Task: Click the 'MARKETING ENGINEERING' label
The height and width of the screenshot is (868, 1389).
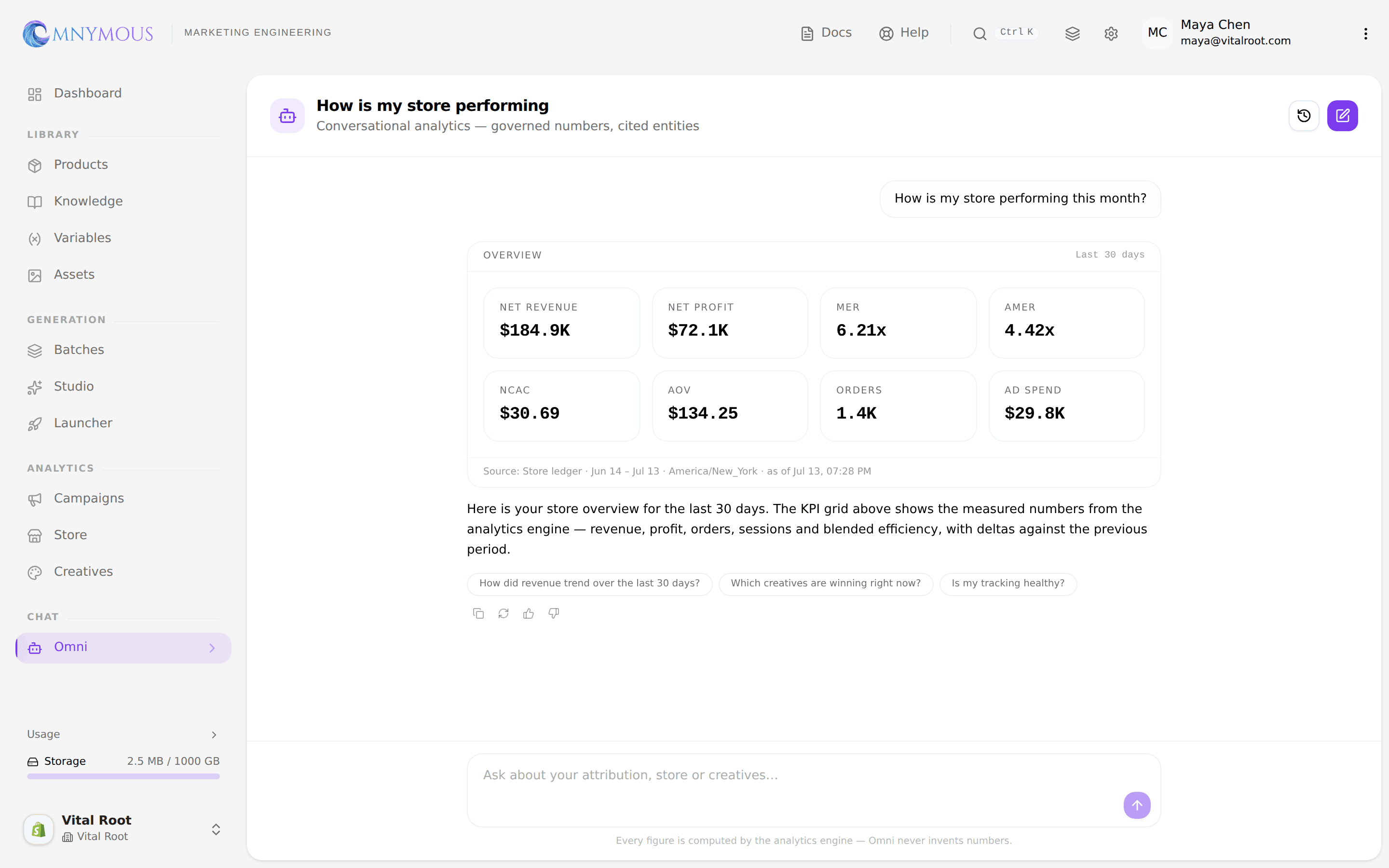Action: point(258,33)
